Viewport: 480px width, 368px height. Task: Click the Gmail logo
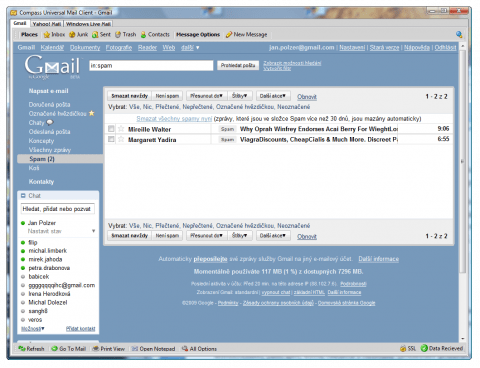coord(52,66)
